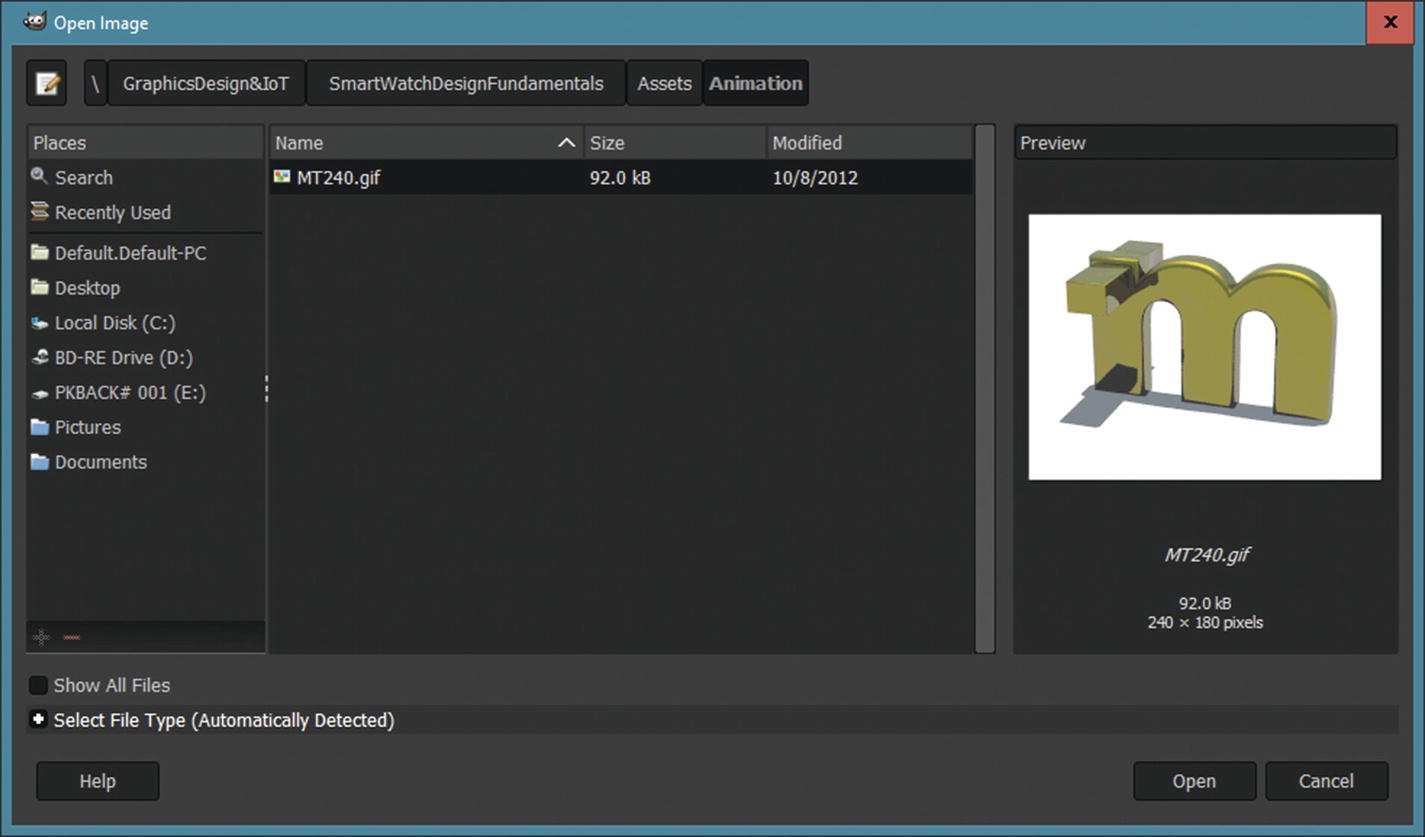
Task: Sort files by Size column header
Action: (x=675, y=143)
